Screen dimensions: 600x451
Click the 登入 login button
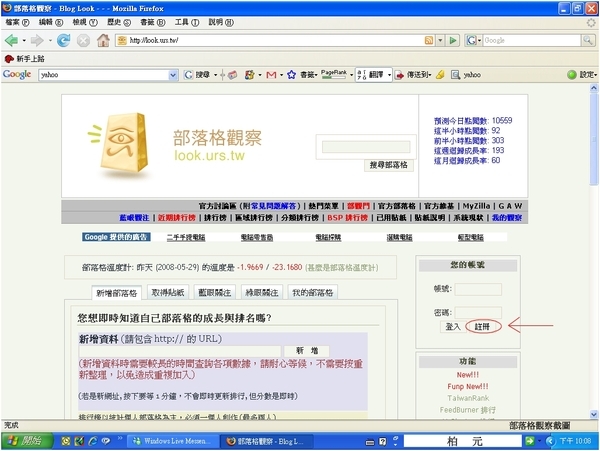pyautogui.click(x=453, y=326)
